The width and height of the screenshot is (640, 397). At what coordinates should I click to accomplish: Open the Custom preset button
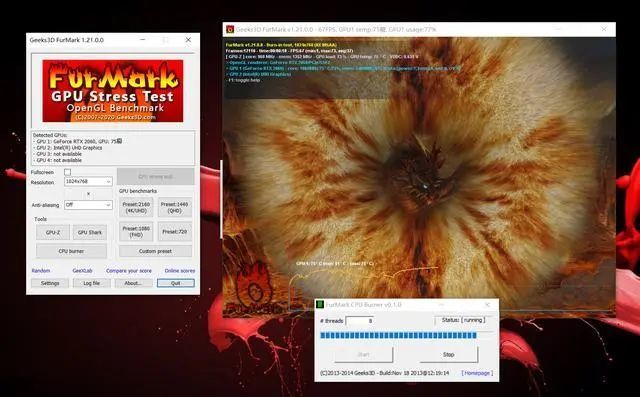(156, 251)
